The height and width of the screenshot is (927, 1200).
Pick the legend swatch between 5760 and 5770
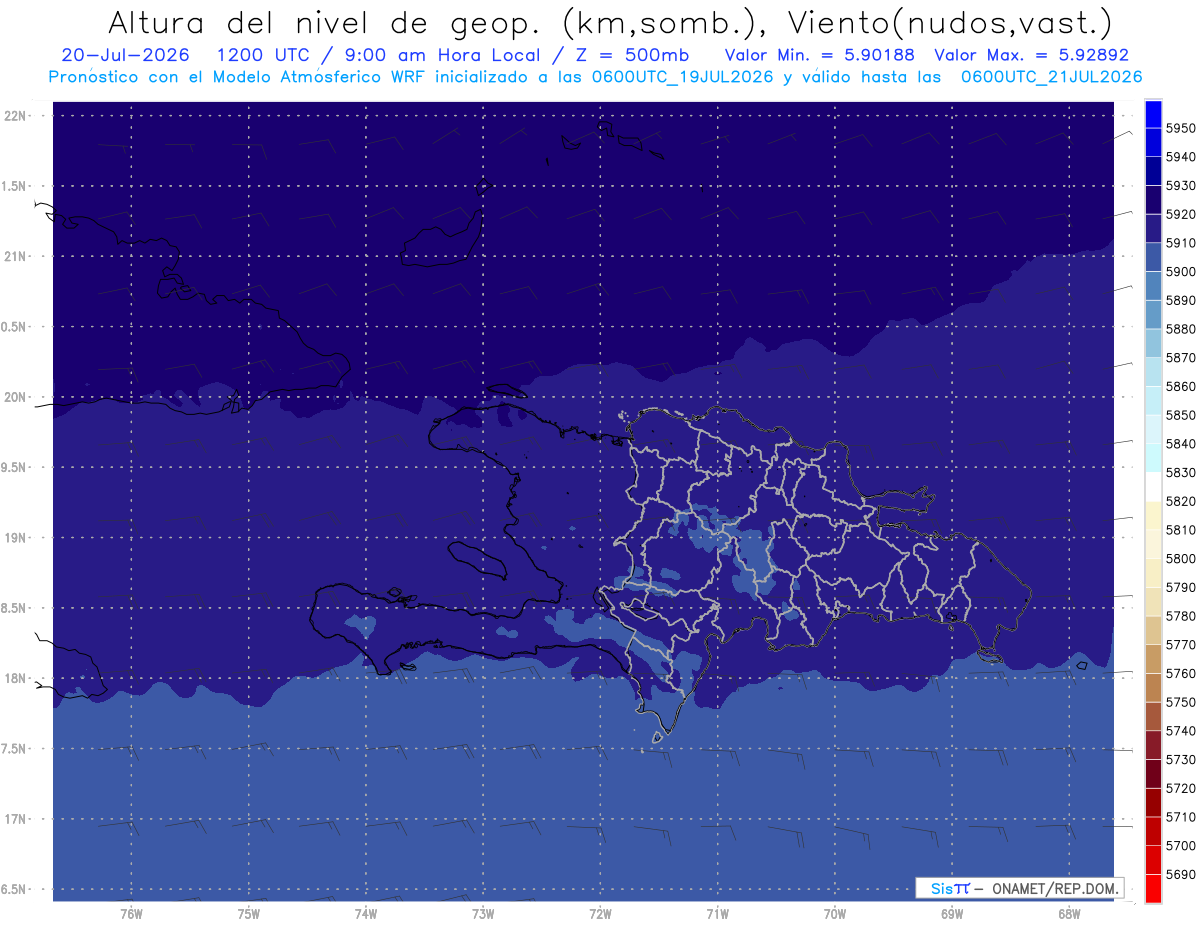coord(1153,659)
